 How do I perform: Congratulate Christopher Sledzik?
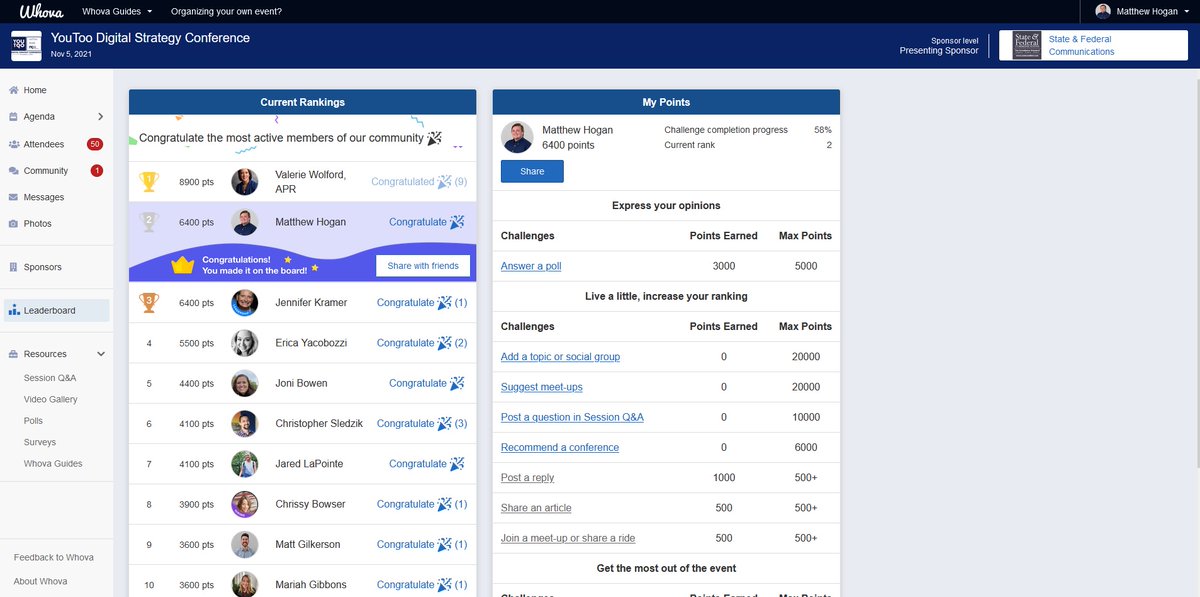coord(421,424)
